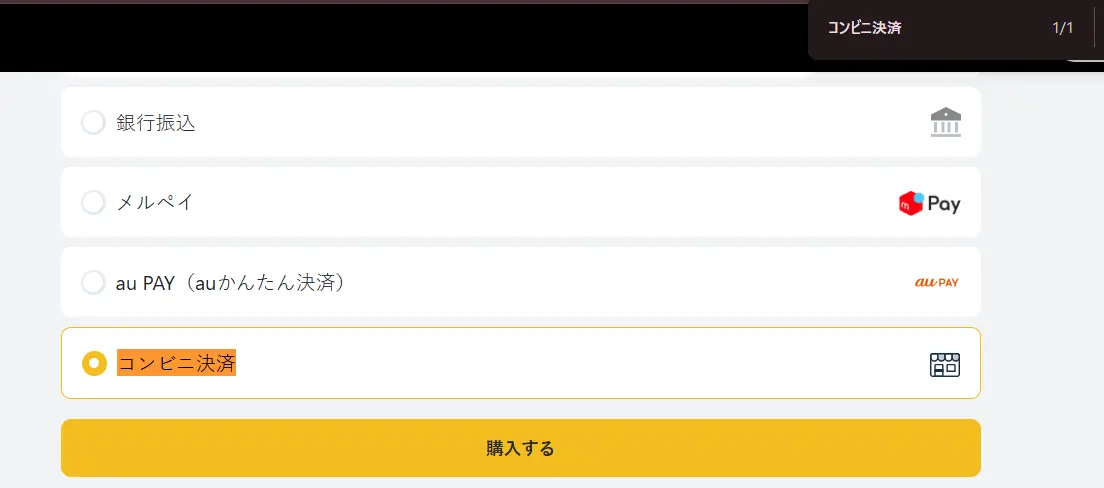Select the メルペイ radio button
The width and height of the screenshot is (1104, 488).
[93, 203]
